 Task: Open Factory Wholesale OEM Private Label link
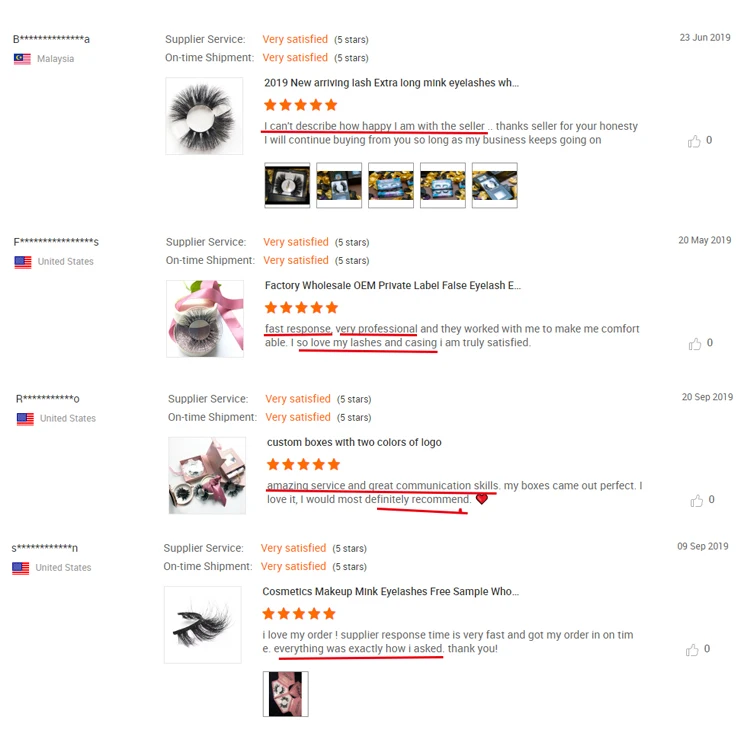393,286
